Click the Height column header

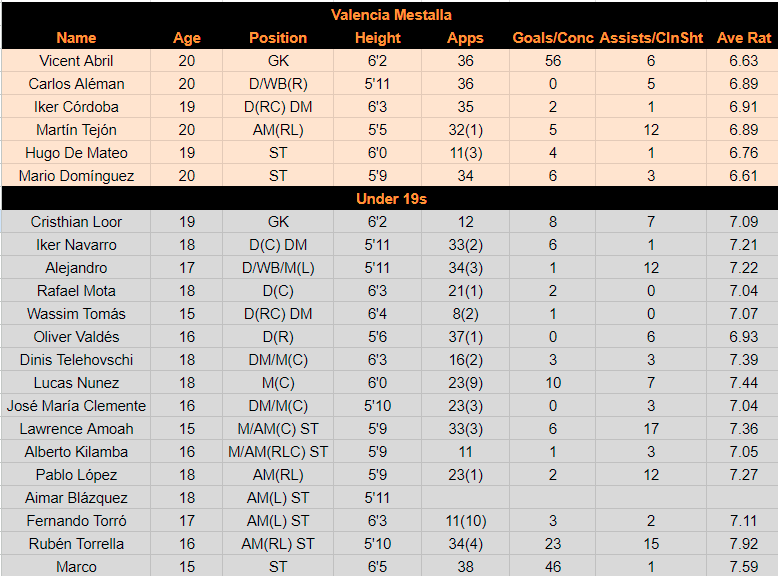coord(377,38)
